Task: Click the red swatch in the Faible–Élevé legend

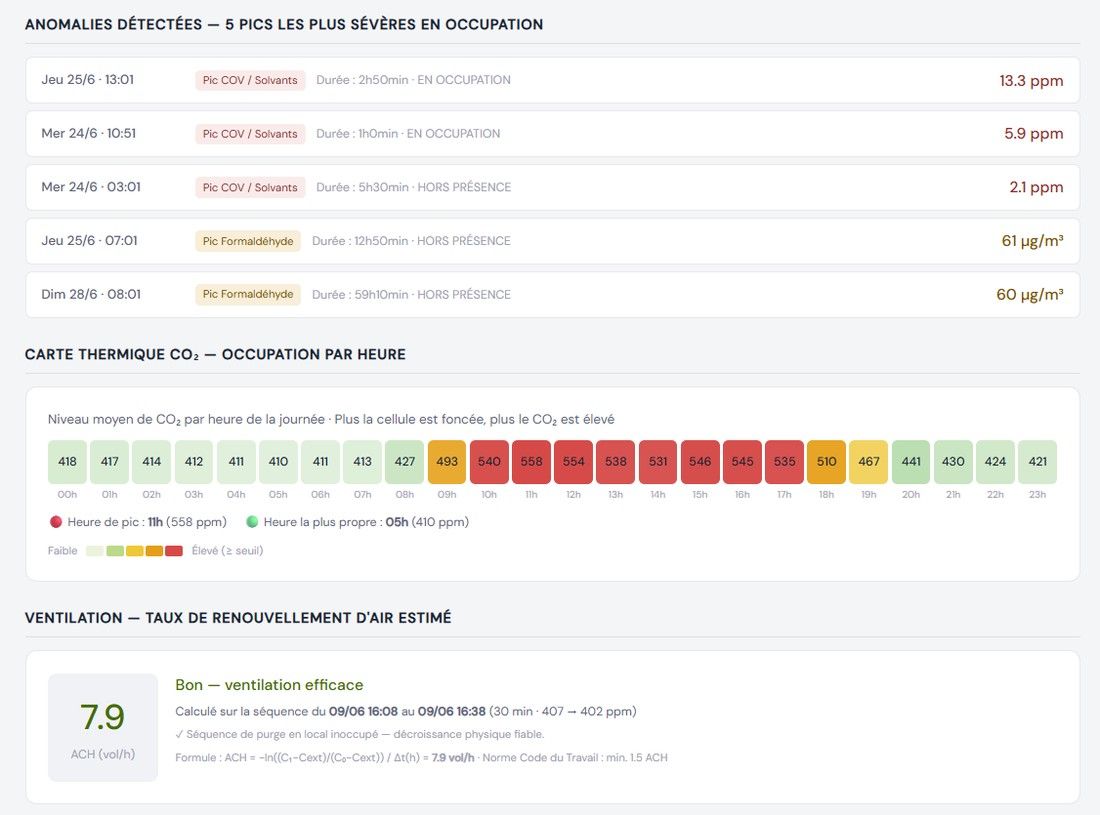Action: 174,551
